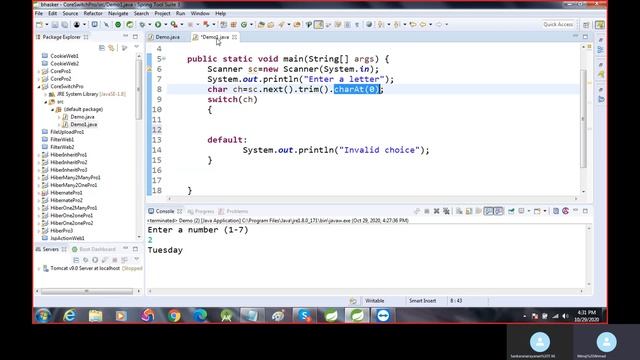The height and width of the screenshot is (360, 640).
Task: Select the FileUploadPro1 project
Action: [67, 132]
